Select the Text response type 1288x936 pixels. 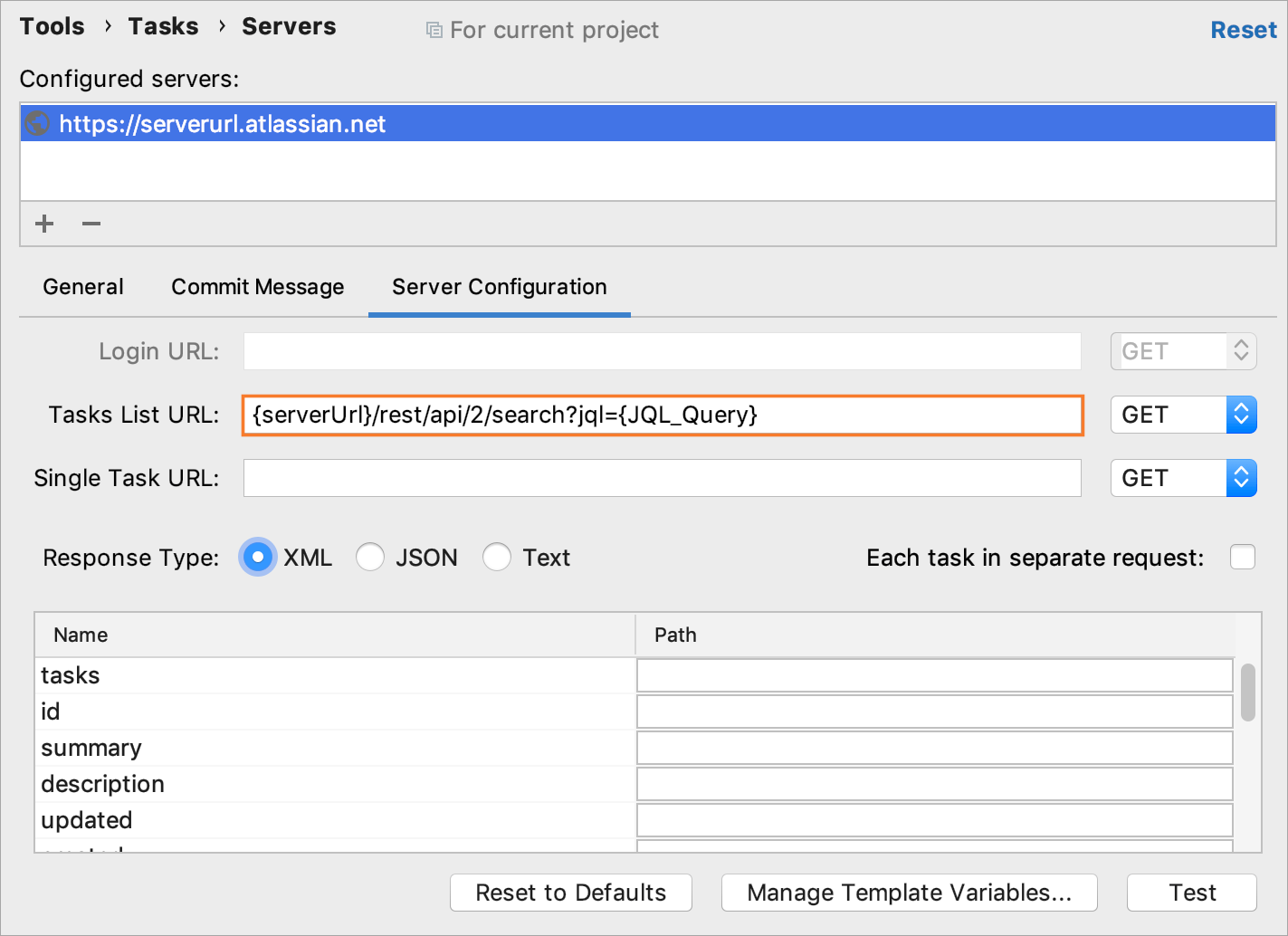click(497, 557)
